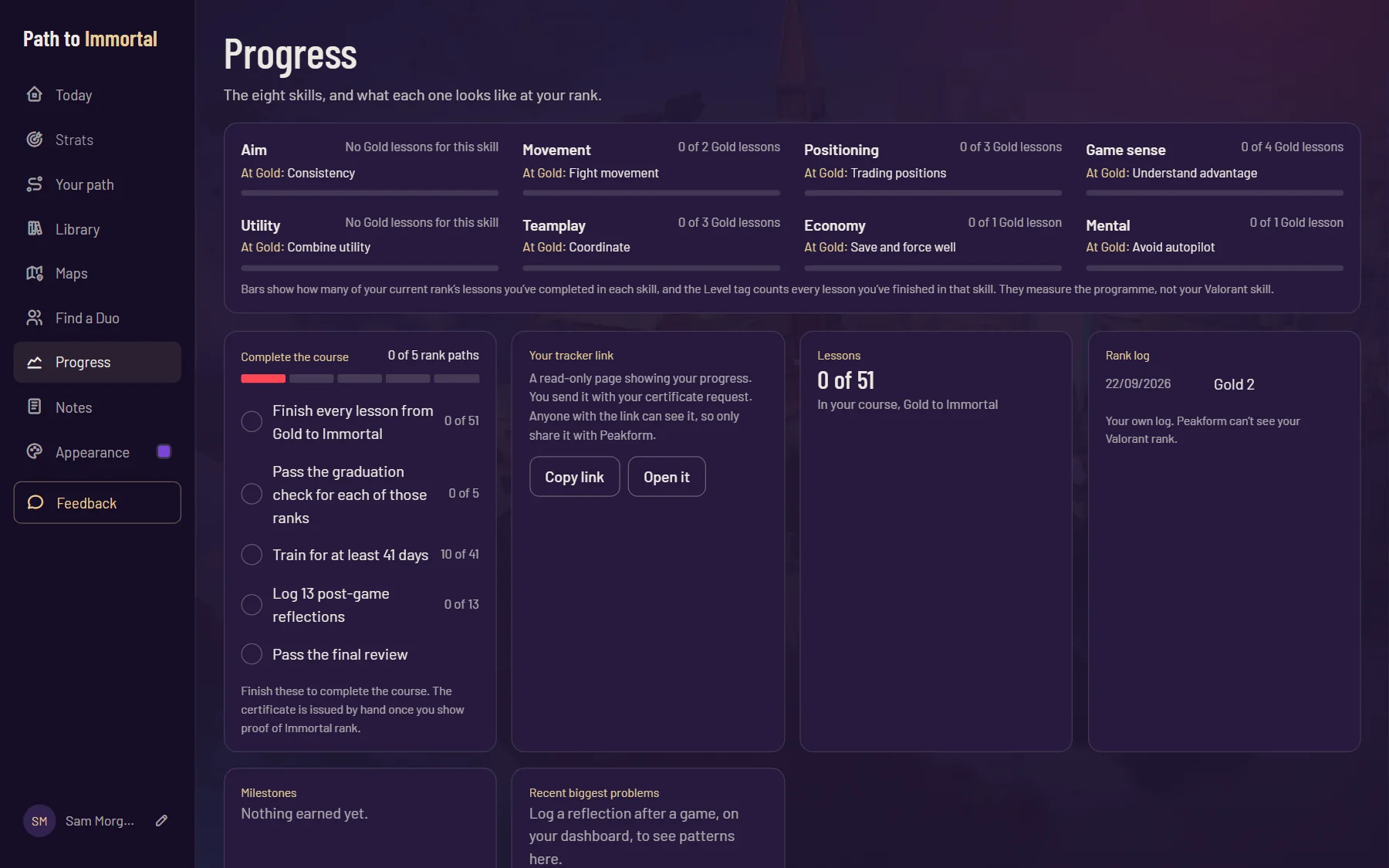Toggle the Train for at least 41 days circle
This screenshot has width=1389, height=868.
[x=252, y=555]
